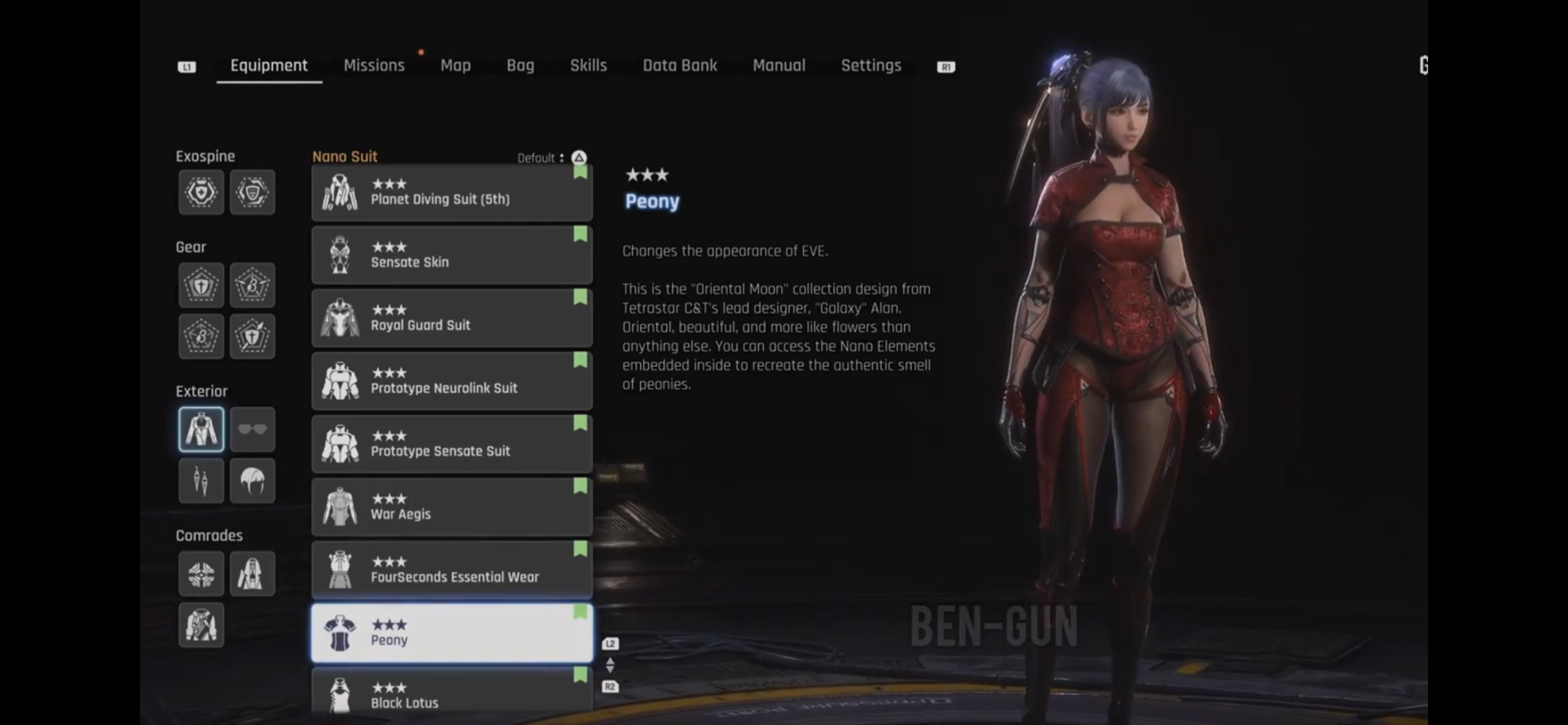Screen dimensions: 1568x725
Task: Click the green bookmark on Peony
Action: [580, 612]
